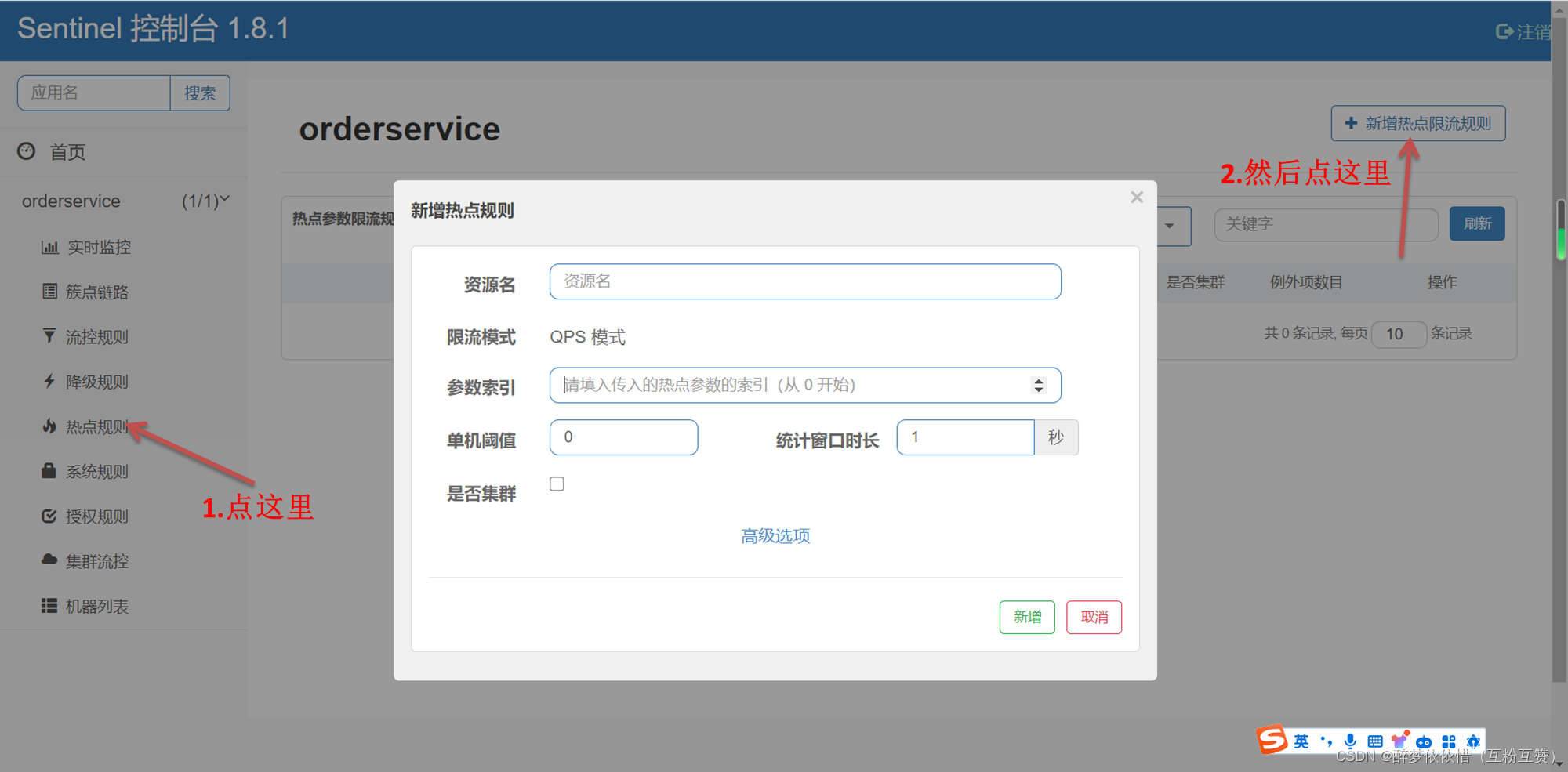Click Sogou punctuation mode icon
1568x772 pixels.
(1326, 741)
